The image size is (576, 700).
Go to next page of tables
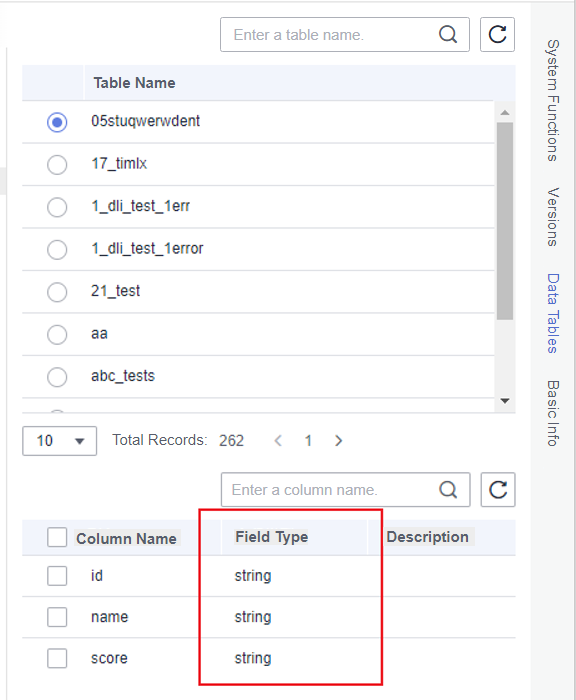338,441
